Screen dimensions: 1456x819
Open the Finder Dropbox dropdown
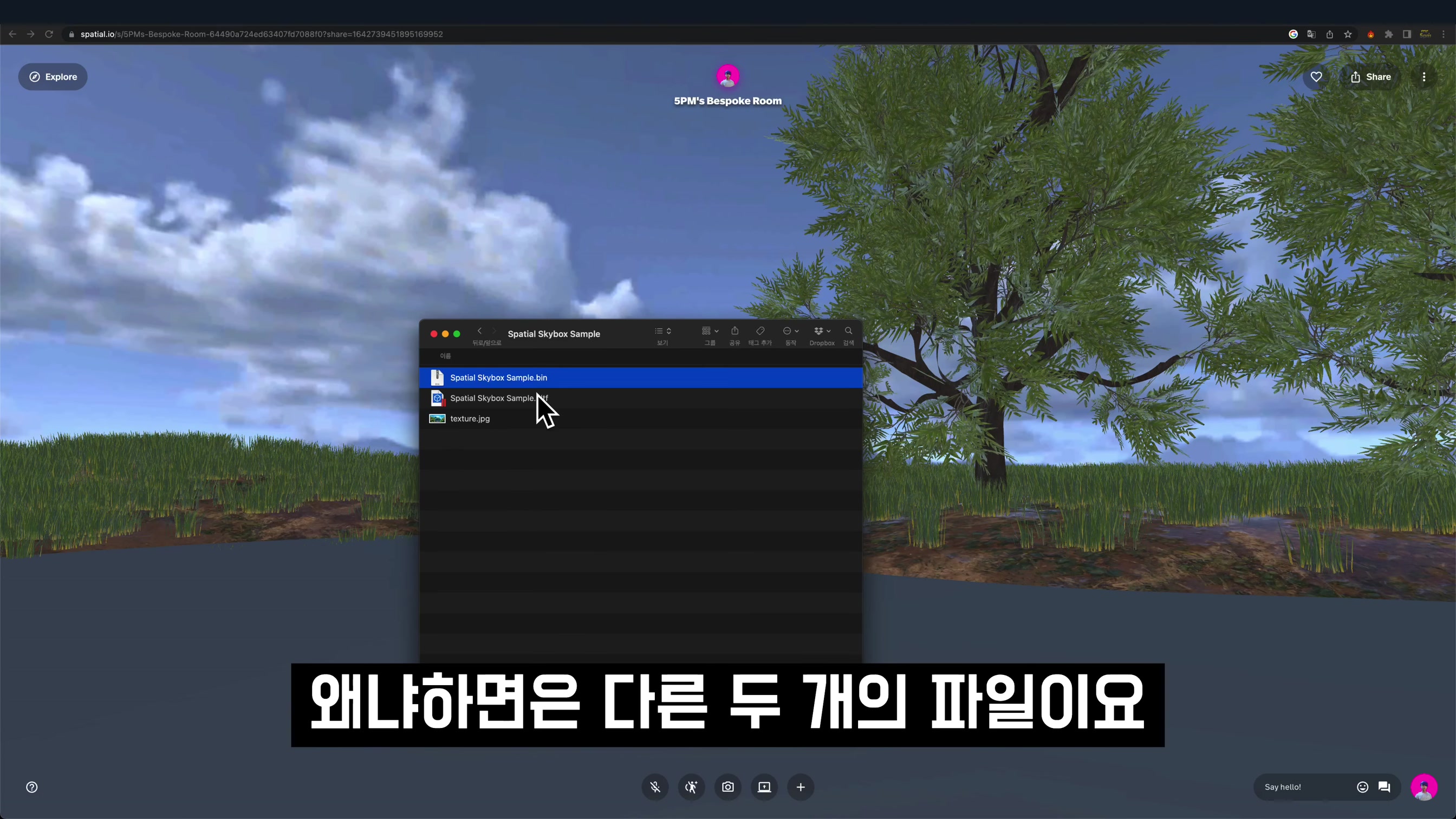(x=822, y=331)
